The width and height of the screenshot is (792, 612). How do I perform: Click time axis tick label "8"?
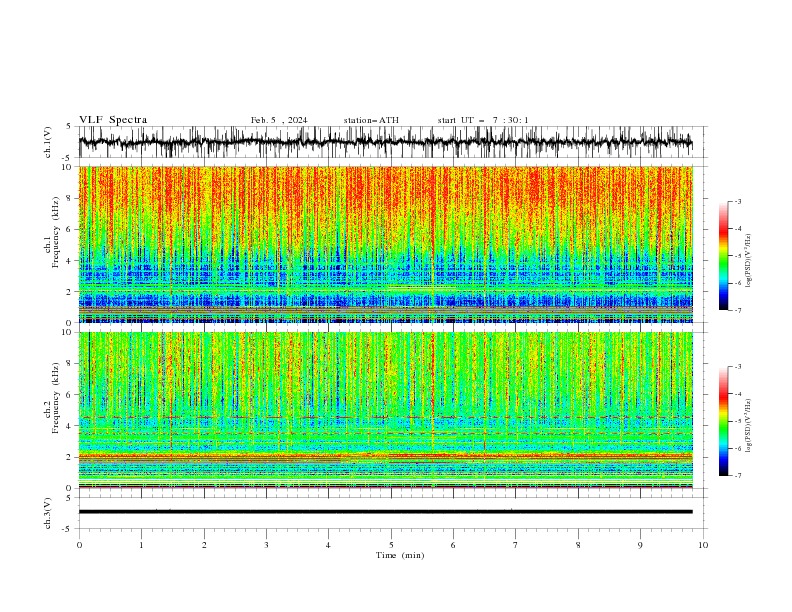pos(578,545)
